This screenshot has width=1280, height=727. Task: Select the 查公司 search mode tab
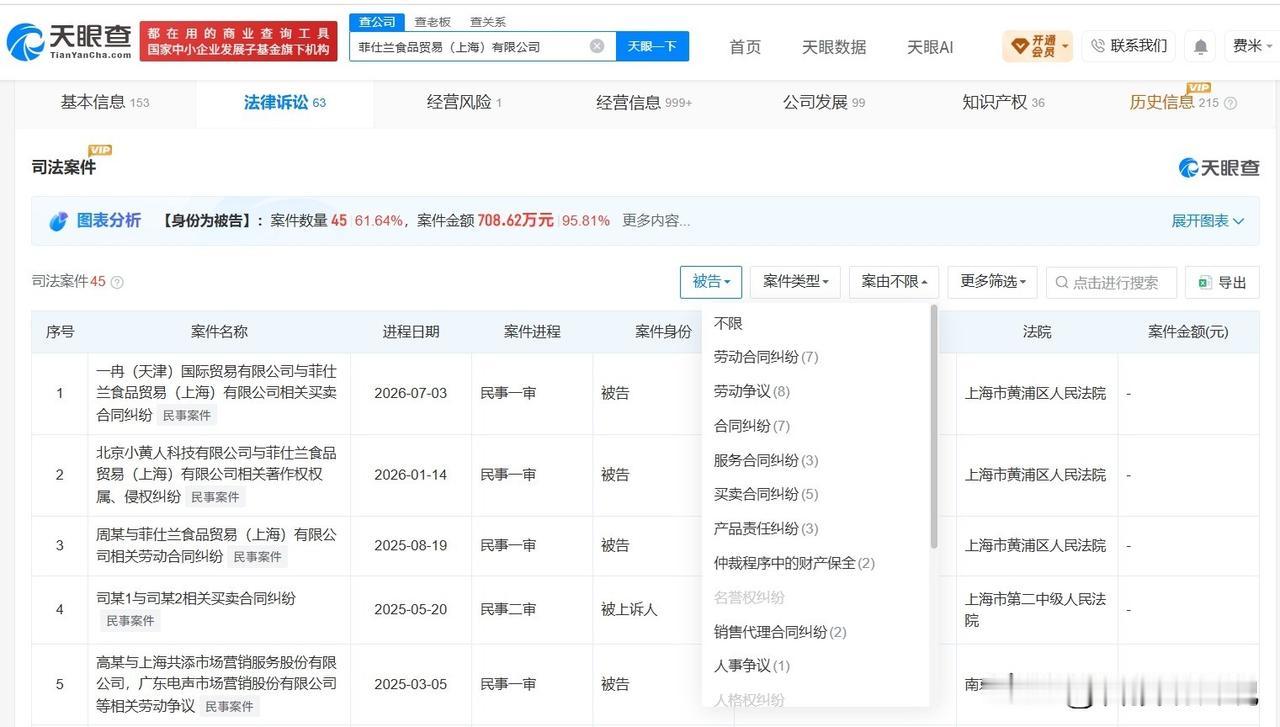377,22
